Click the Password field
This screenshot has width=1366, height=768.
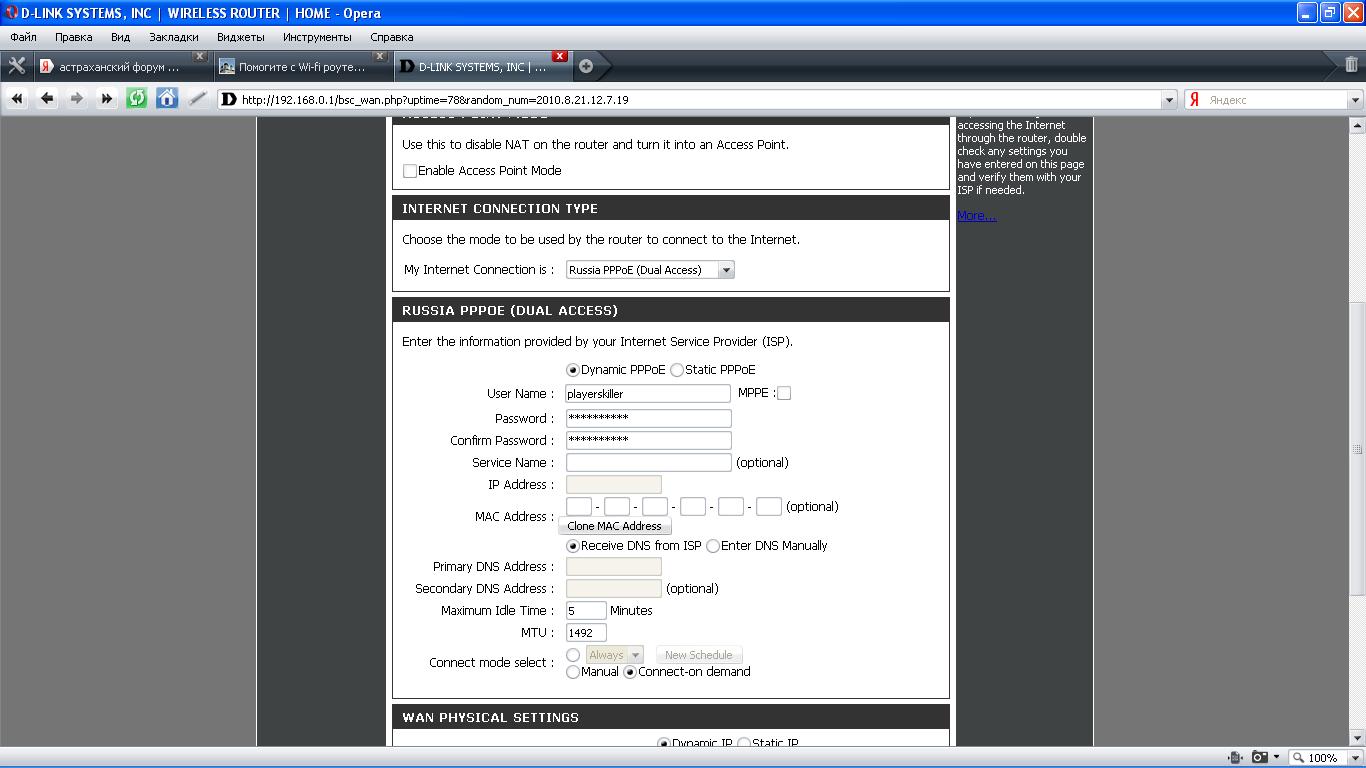[648, 418]
